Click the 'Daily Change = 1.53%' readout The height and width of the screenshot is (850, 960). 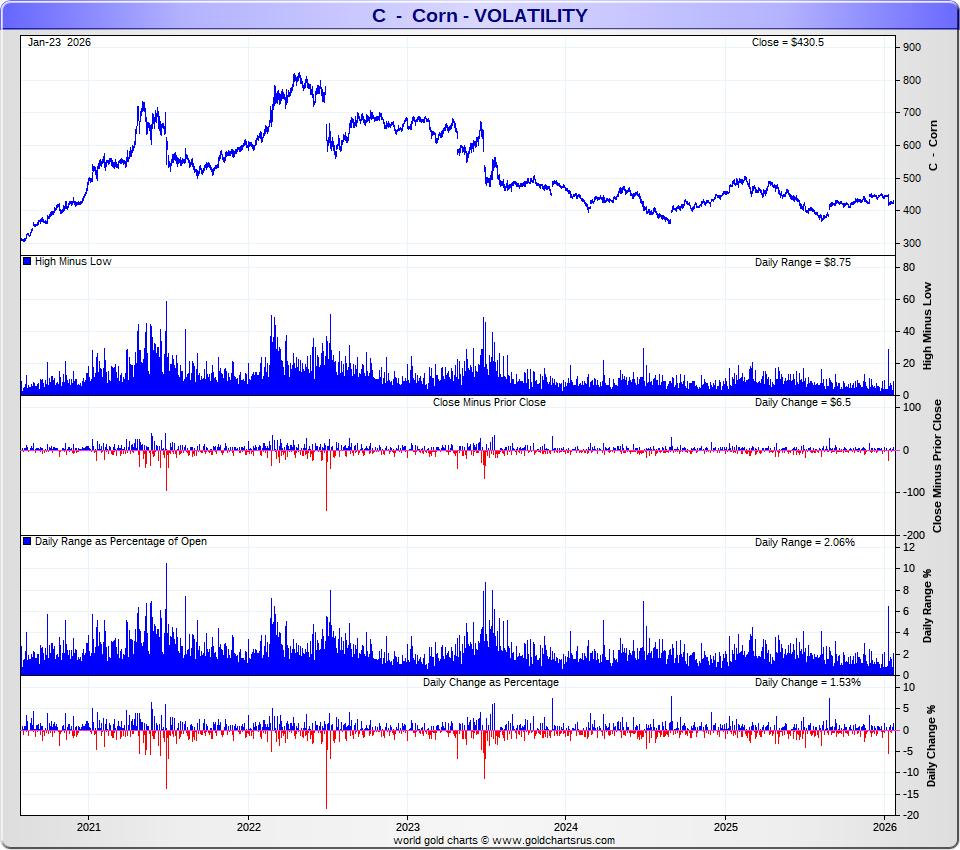pyautogui.click(x=807, y=682)
